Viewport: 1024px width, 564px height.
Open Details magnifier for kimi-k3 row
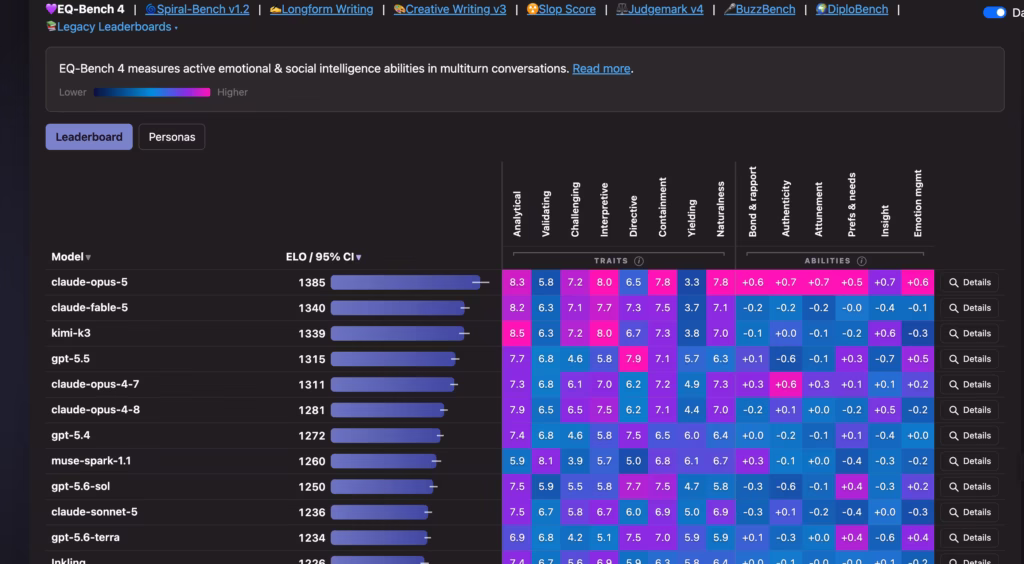click(x=953, y=334)
